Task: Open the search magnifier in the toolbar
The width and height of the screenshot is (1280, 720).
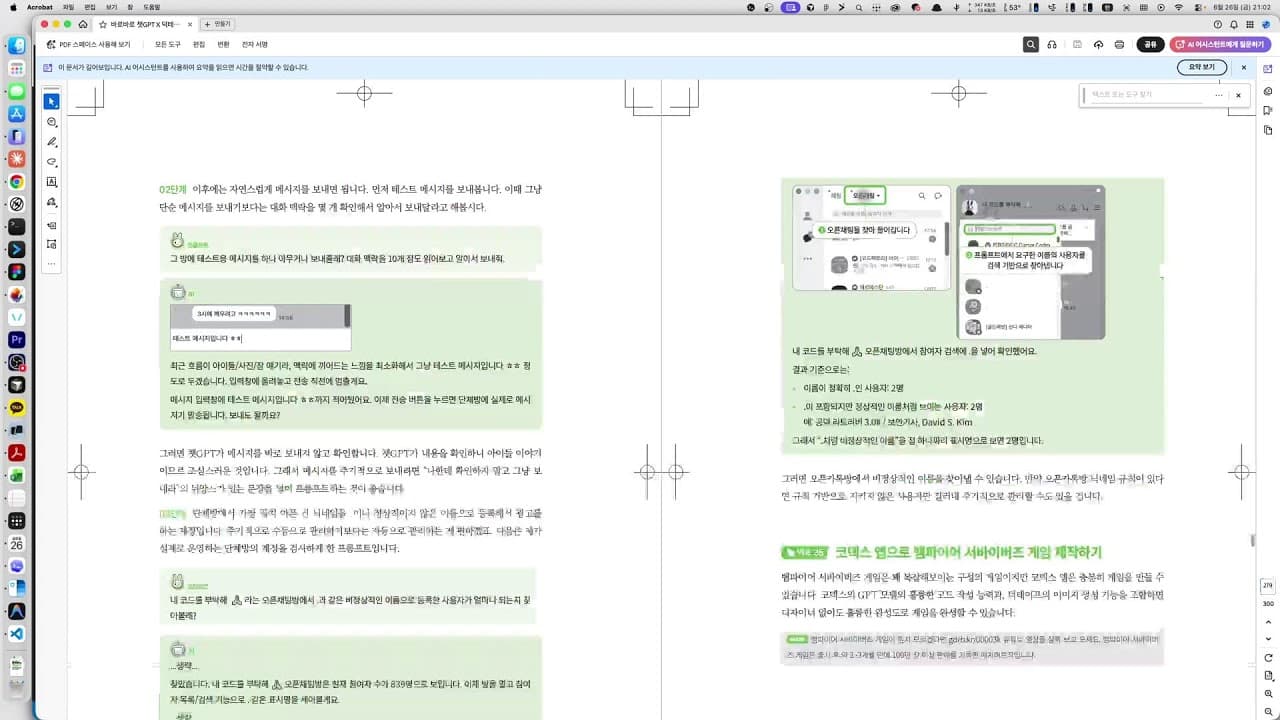Action: [x=1031, y=44]
